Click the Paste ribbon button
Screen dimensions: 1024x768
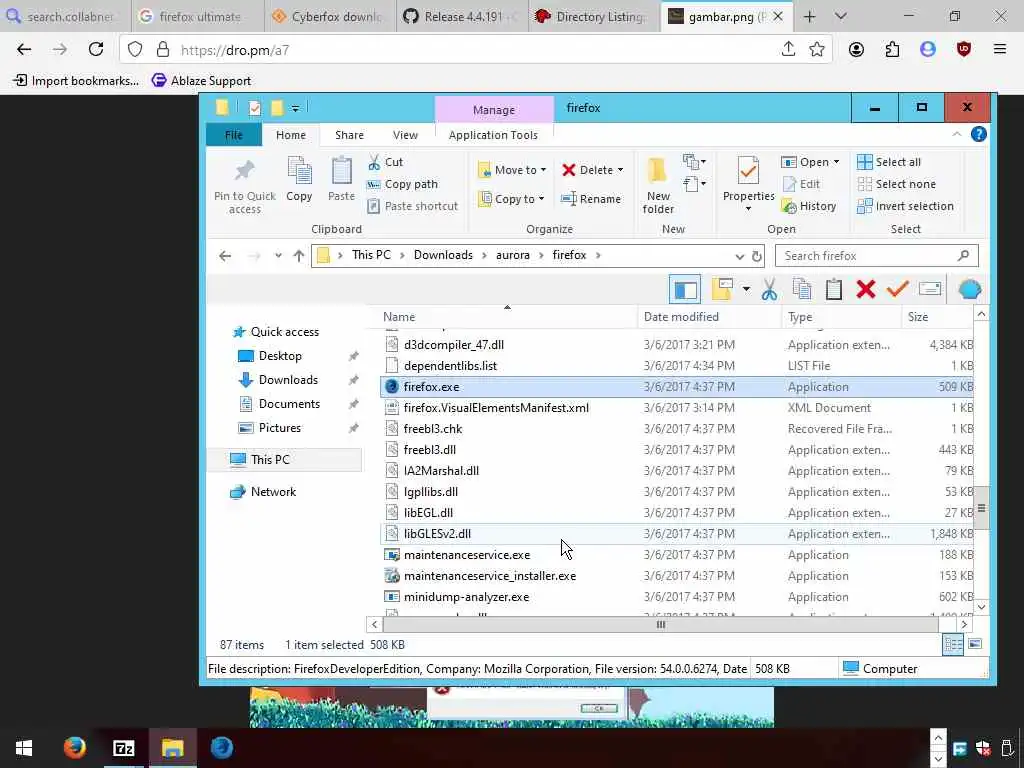click(342, 179)
